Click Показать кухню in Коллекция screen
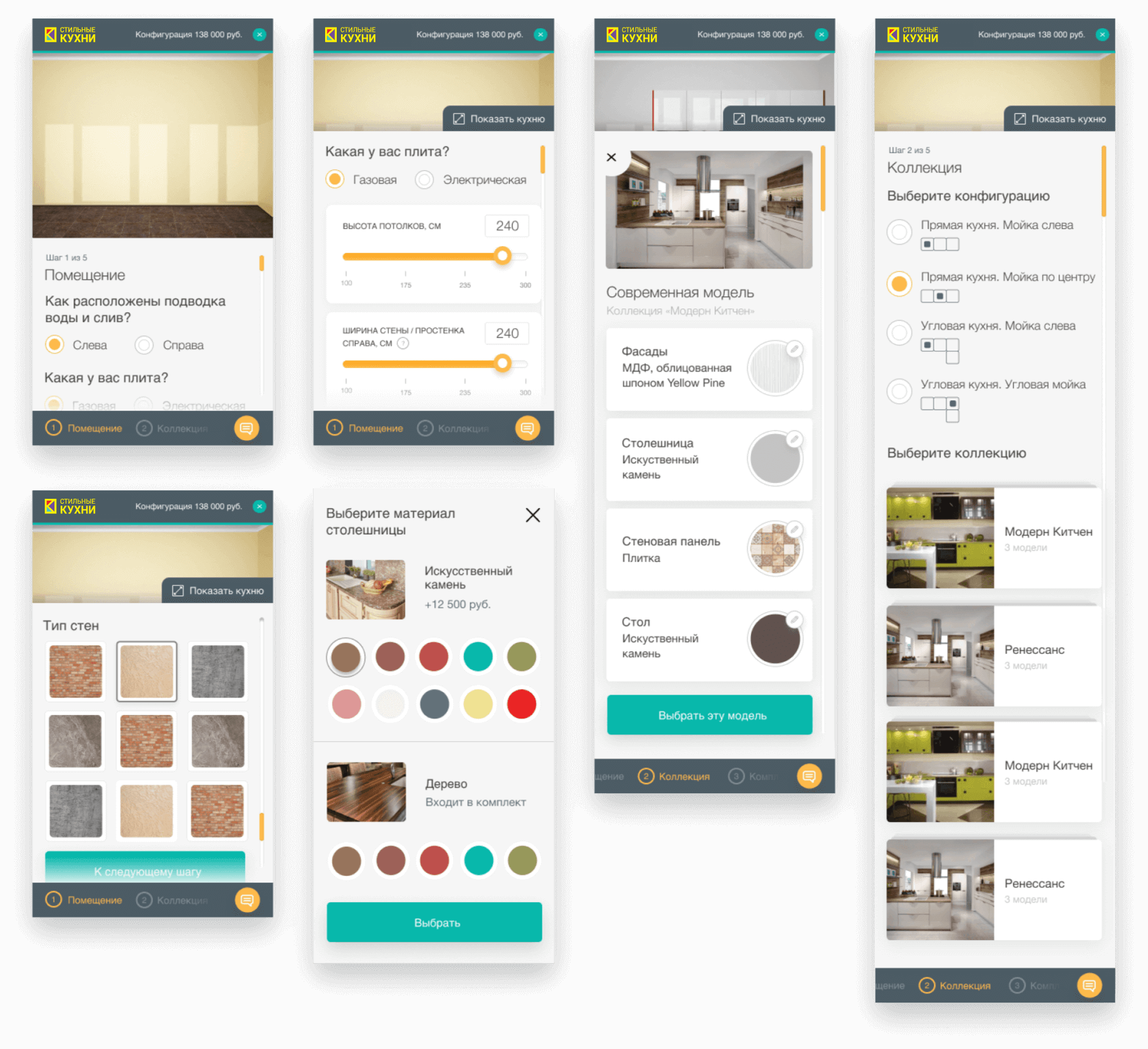 point(1060,119)
